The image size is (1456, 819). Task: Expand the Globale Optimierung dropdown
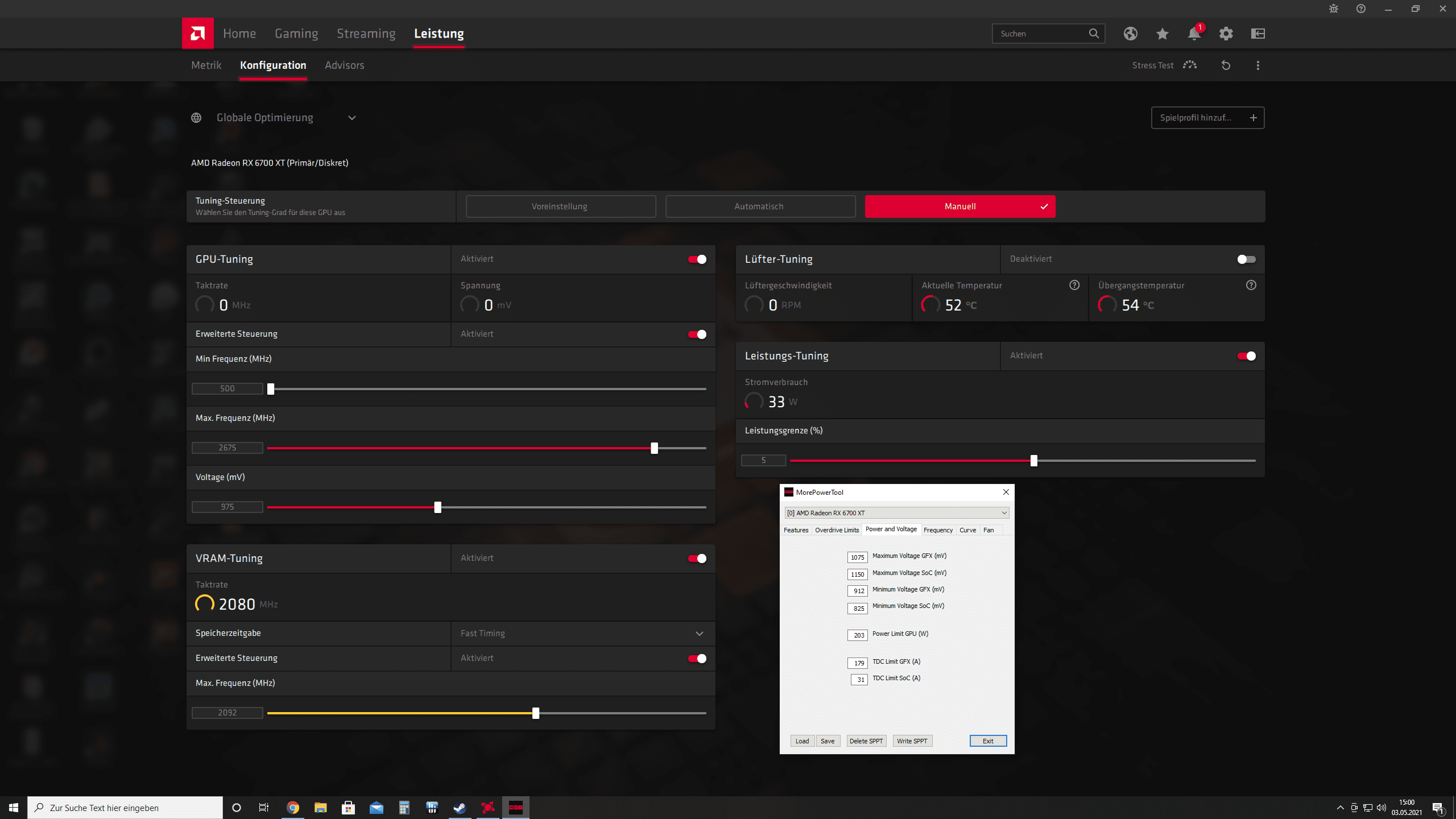(352, 118)
